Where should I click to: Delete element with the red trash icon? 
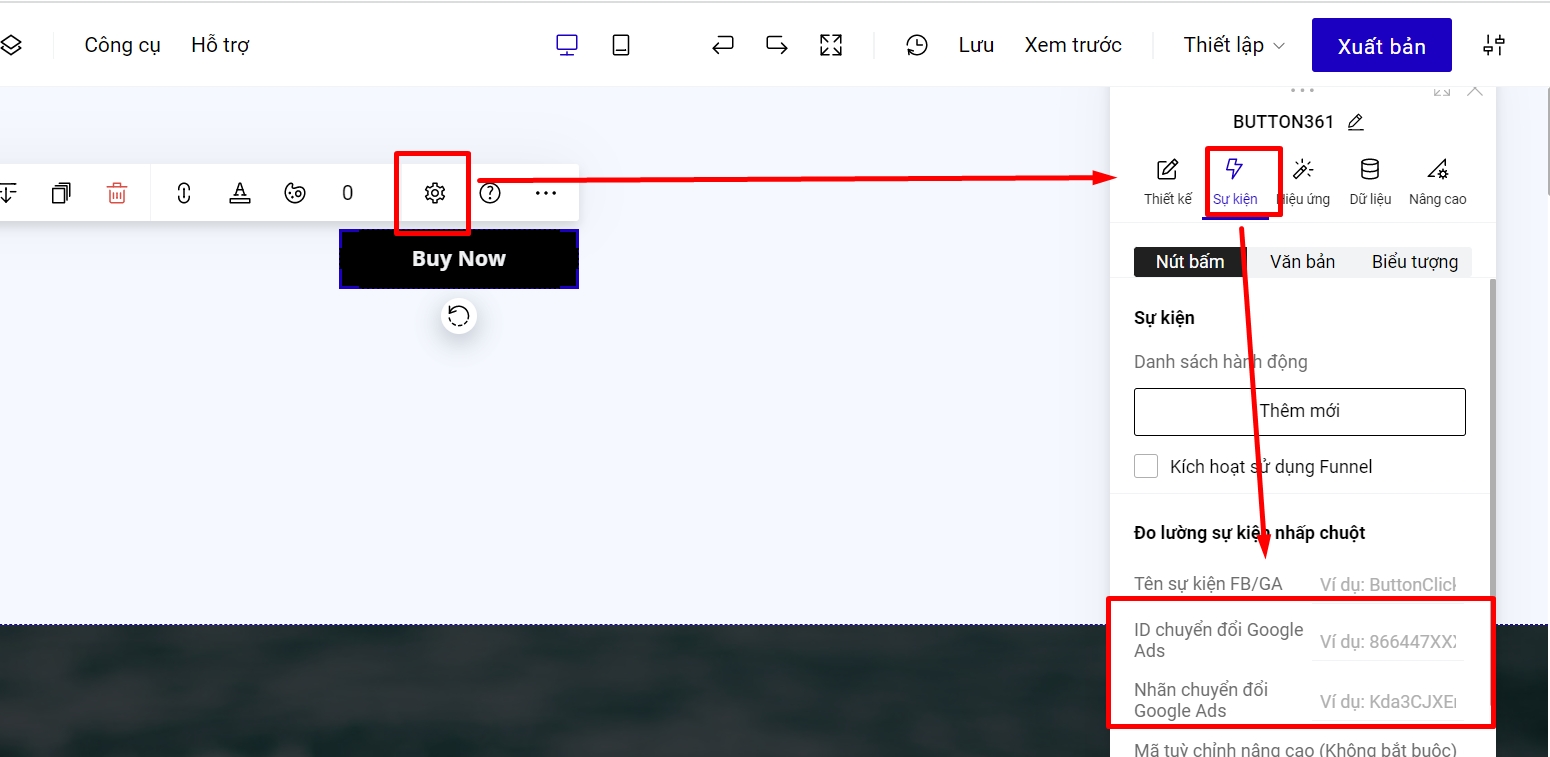coord(117,193)
